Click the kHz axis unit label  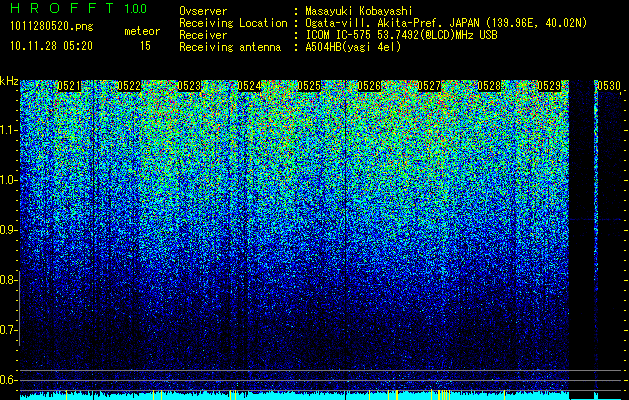click(x=9, y=81)
